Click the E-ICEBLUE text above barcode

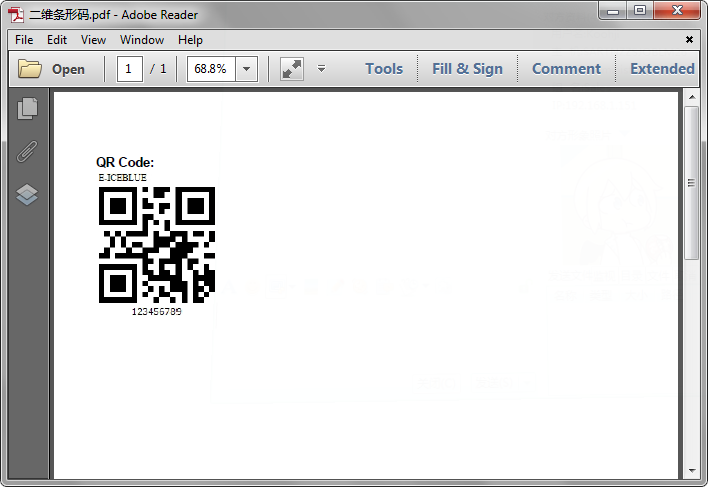coord(122,177)
